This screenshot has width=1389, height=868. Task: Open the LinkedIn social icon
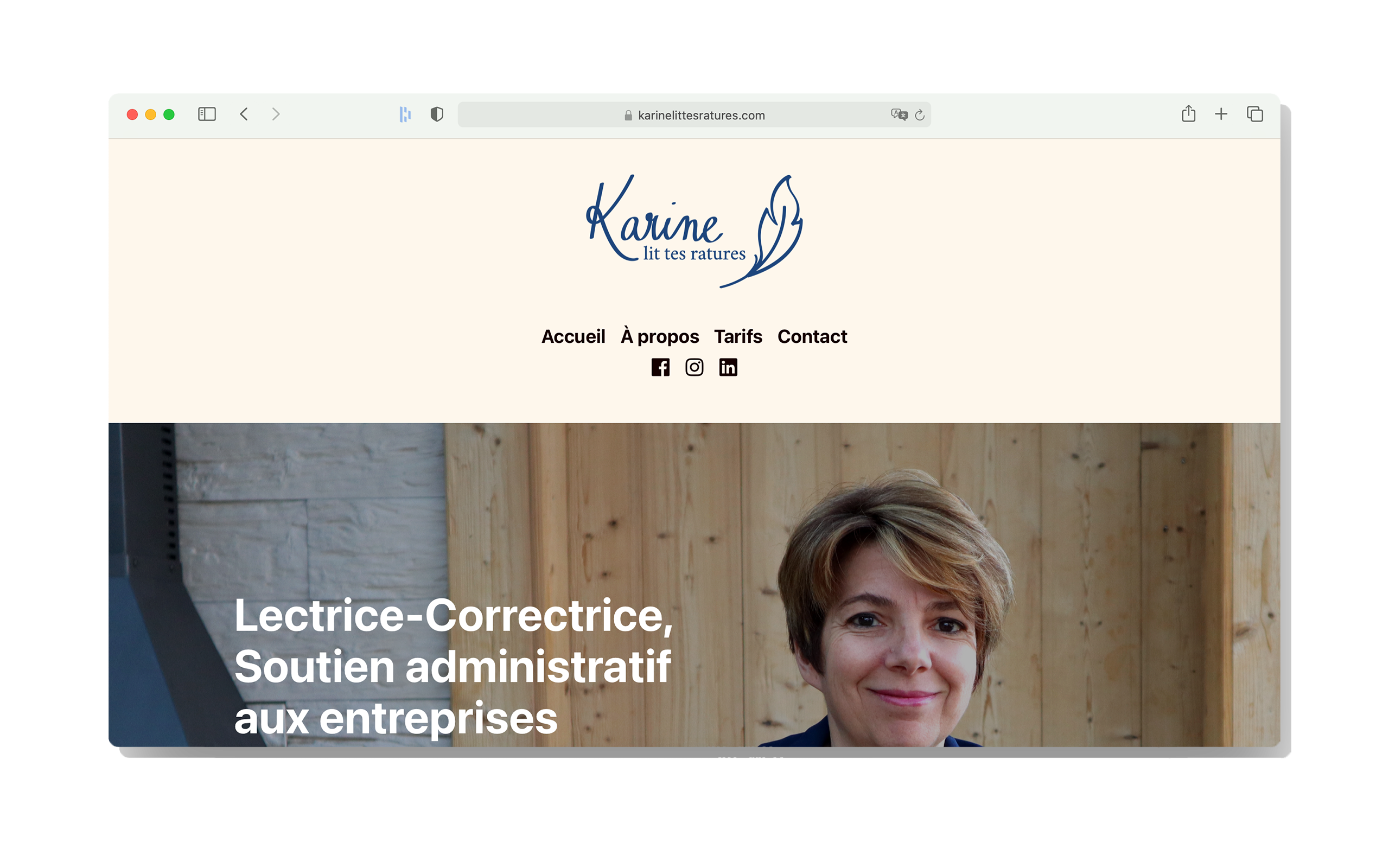(x=728, y=367)
